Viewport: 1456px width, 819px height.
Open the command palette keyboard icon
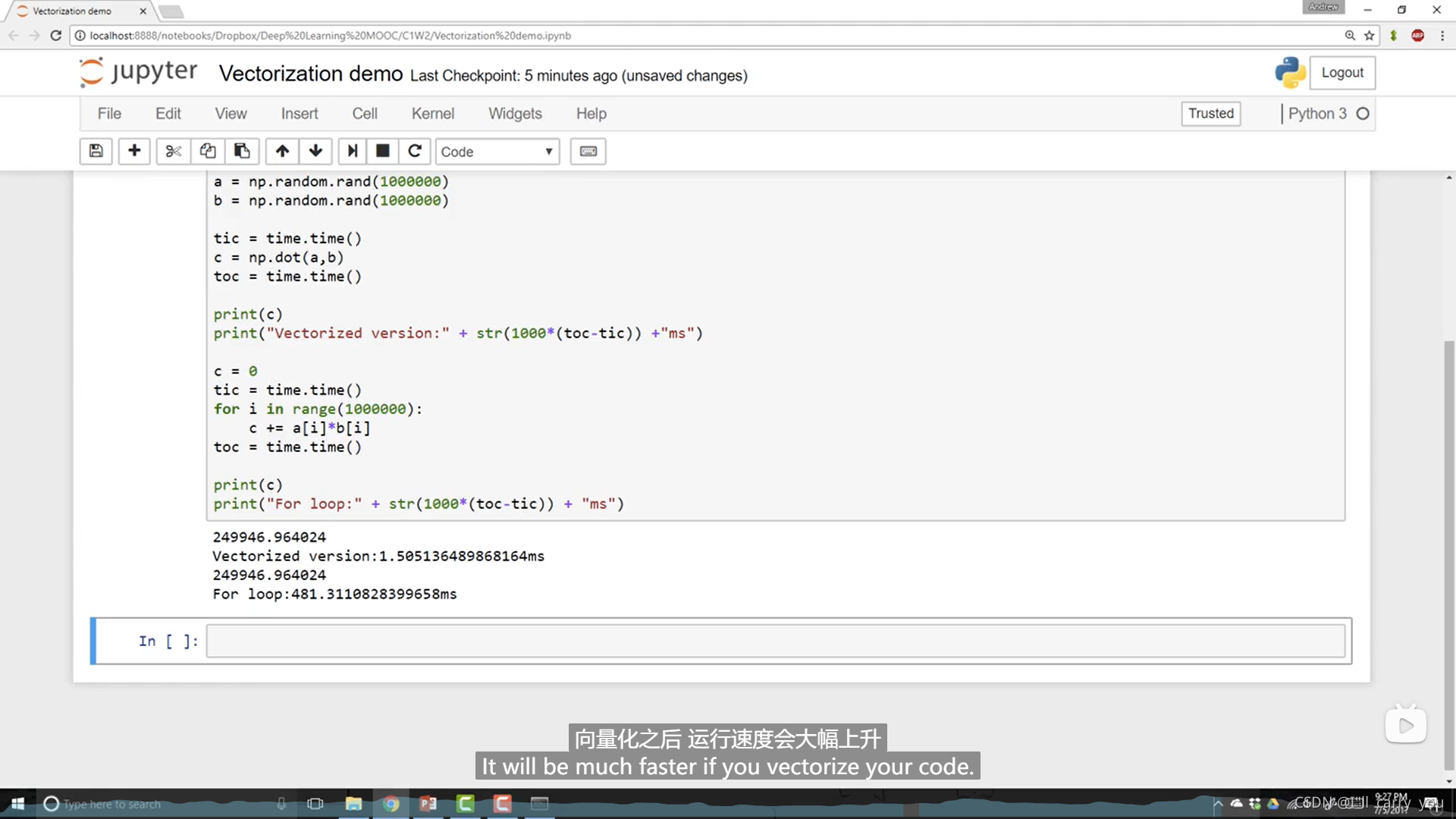588,151
